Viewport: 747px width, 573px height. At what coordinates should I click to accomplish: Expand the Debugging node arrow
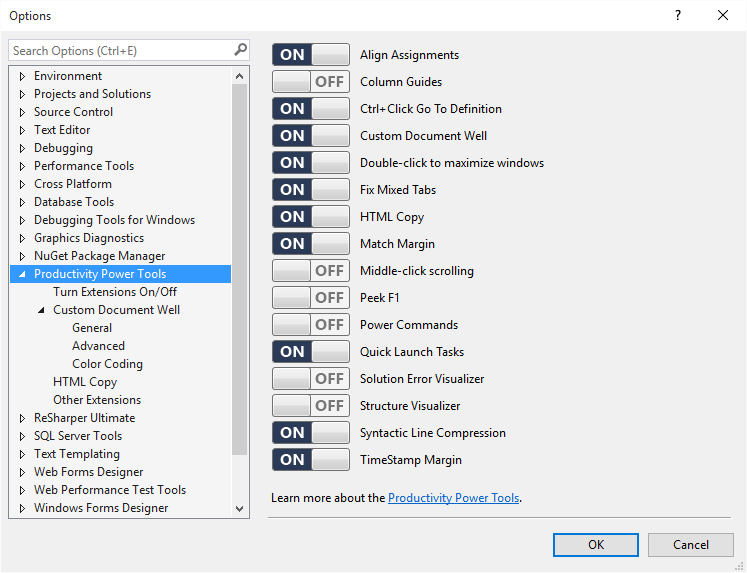(22, 148)
